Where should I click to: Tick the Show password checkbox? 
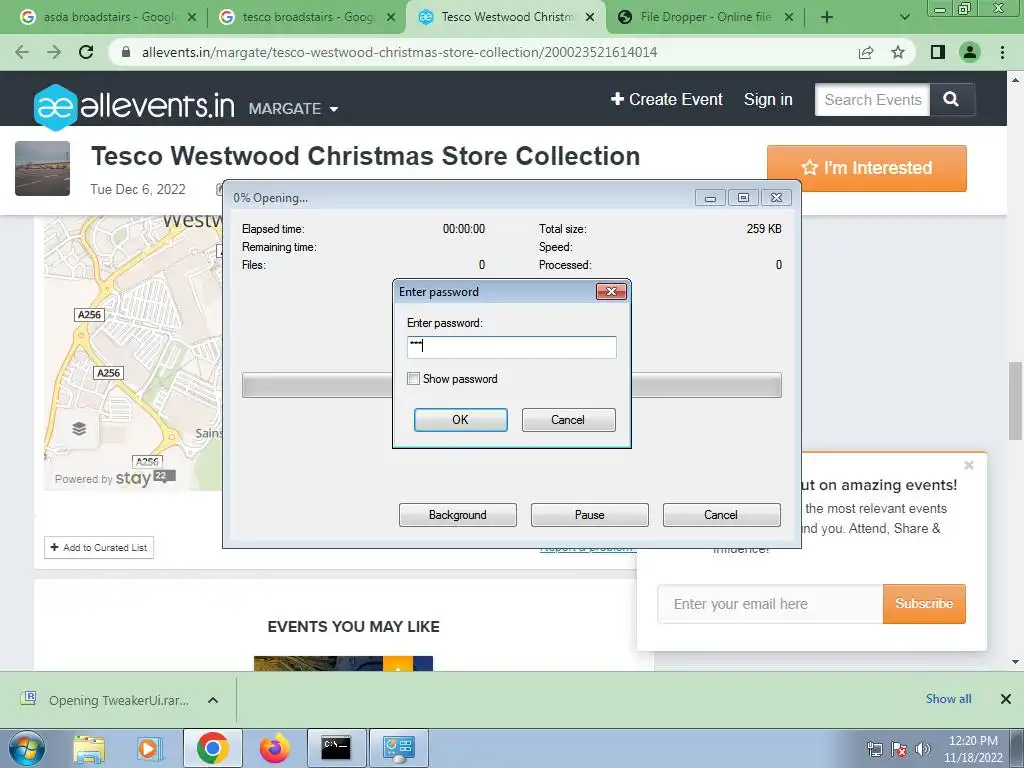tap(413, 379)
